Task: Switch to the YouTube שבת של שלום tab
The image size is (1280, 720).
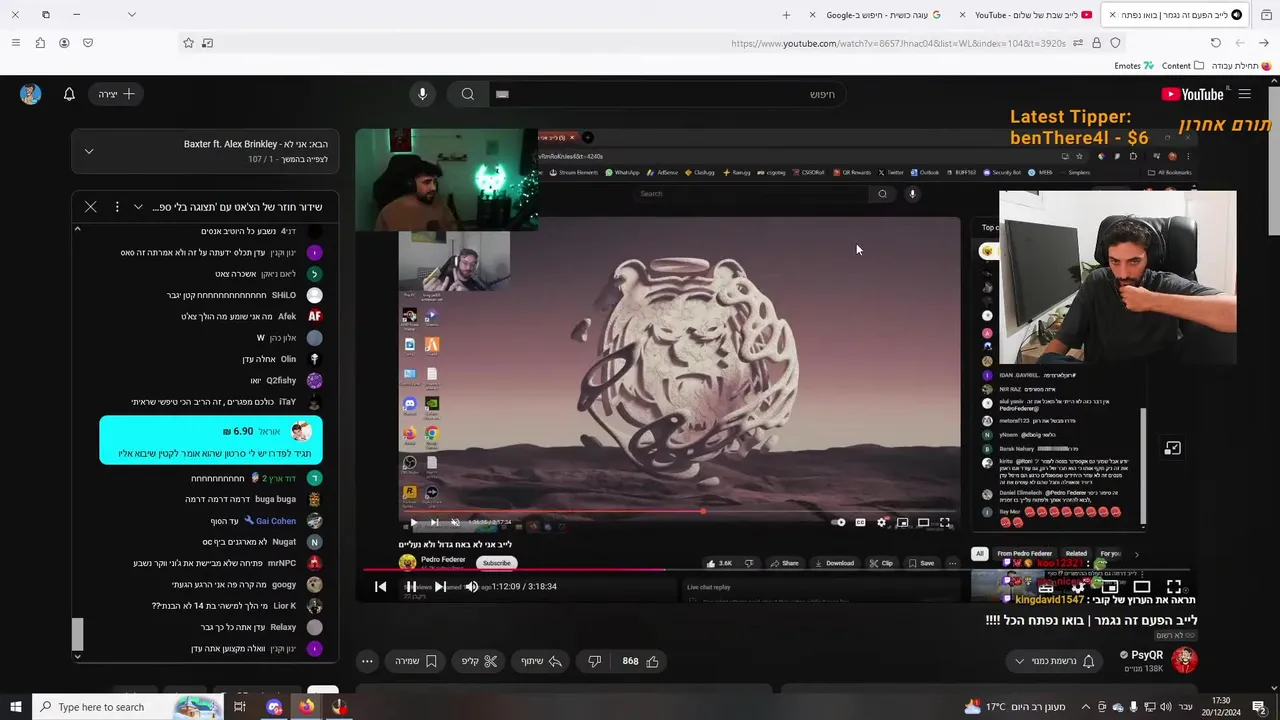Action: click(x=1025, y=15)
